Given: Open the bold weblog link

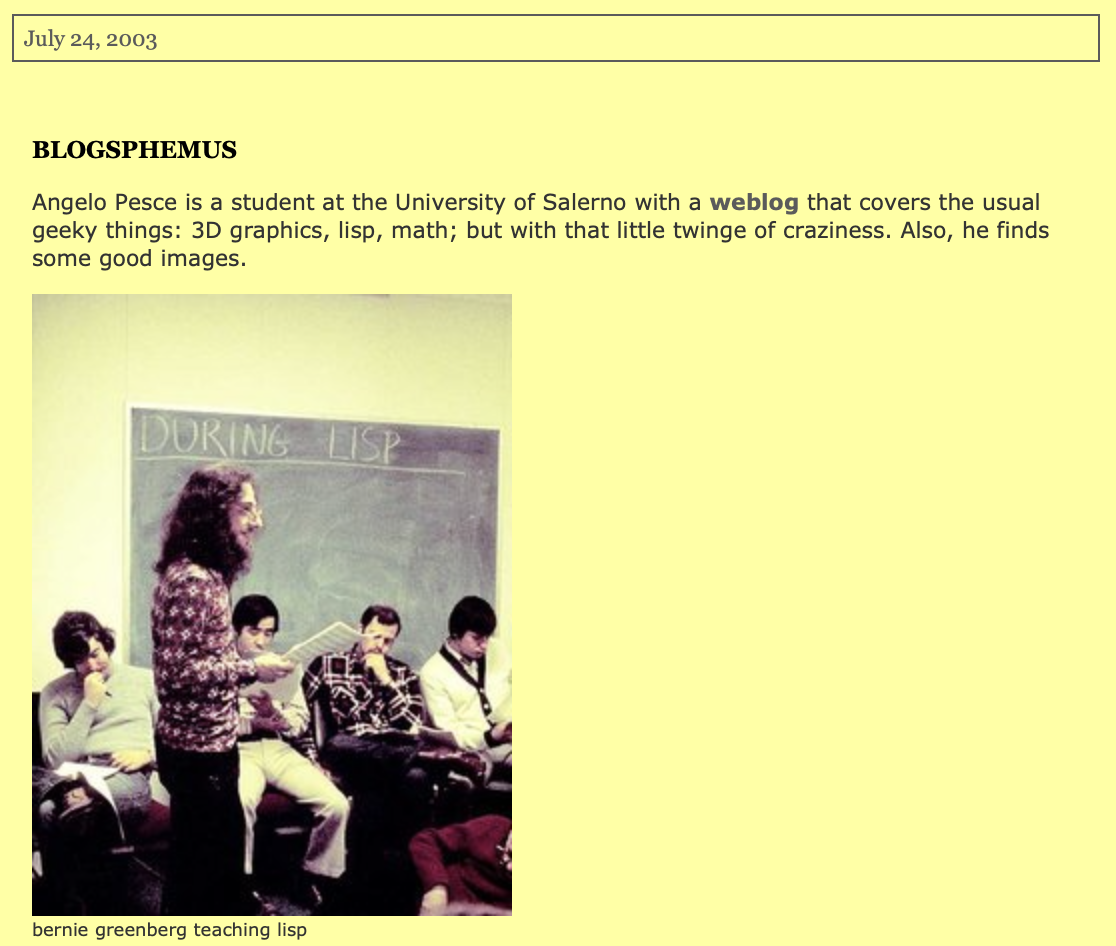Looking at the screenshot, I should point(754,202).
